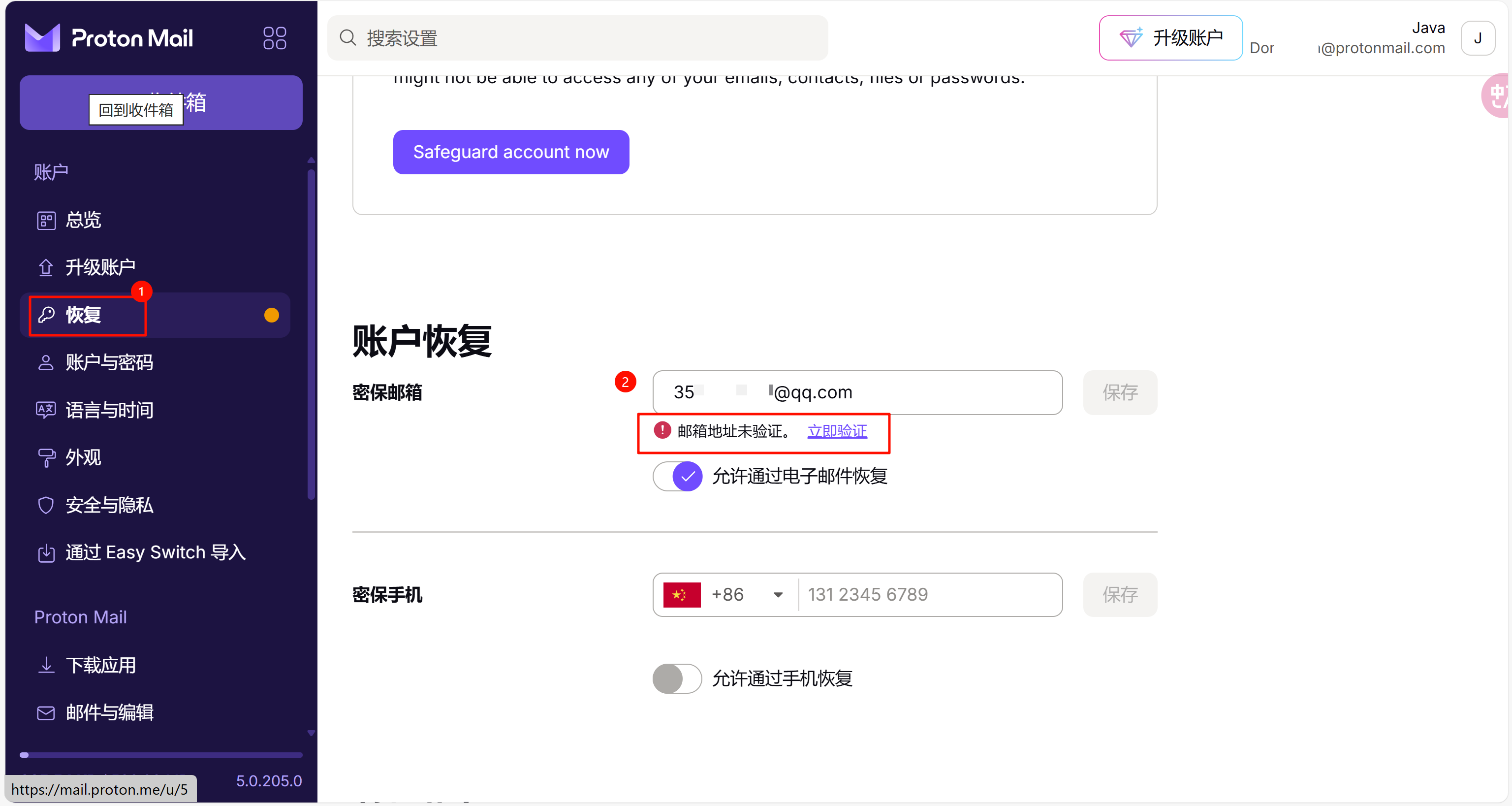
Task: Click the account person icon
Action: [46, 363]
